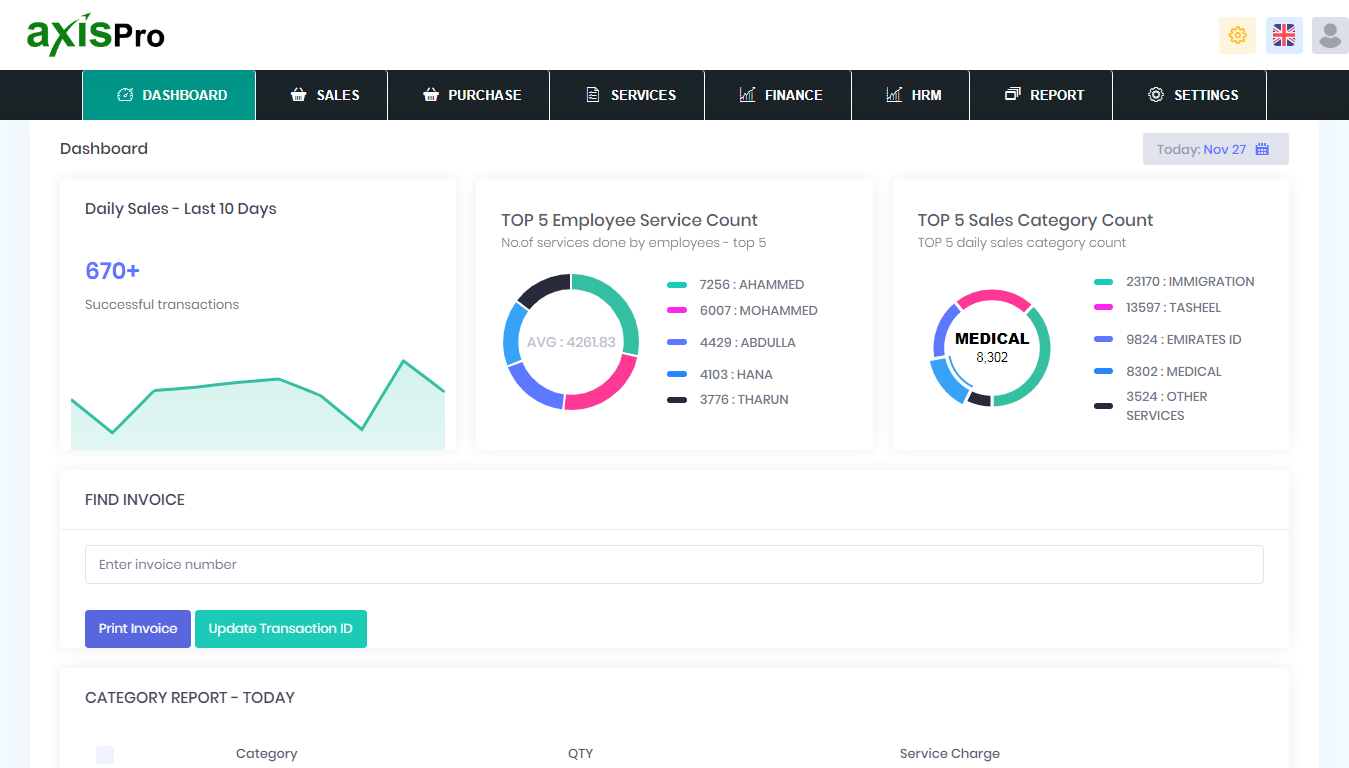Image resolution: width=1349 pixels, height=768 pixels.
Task: Click '23170 : IMMIGRATION' legend text
Action: (1190, 282)
